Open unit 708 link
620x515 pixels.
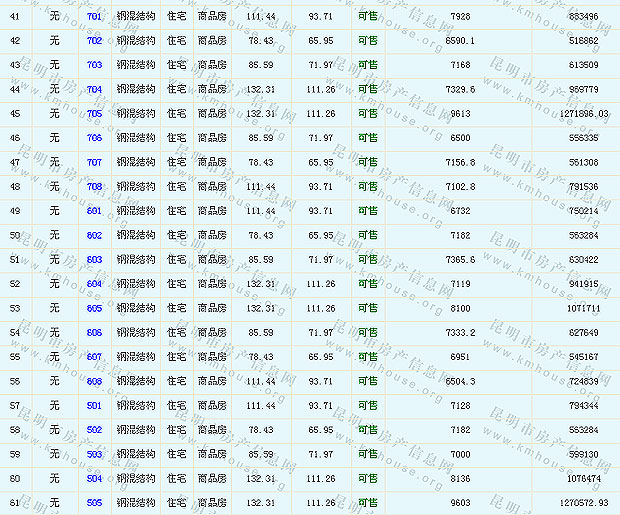click(94, 186)
